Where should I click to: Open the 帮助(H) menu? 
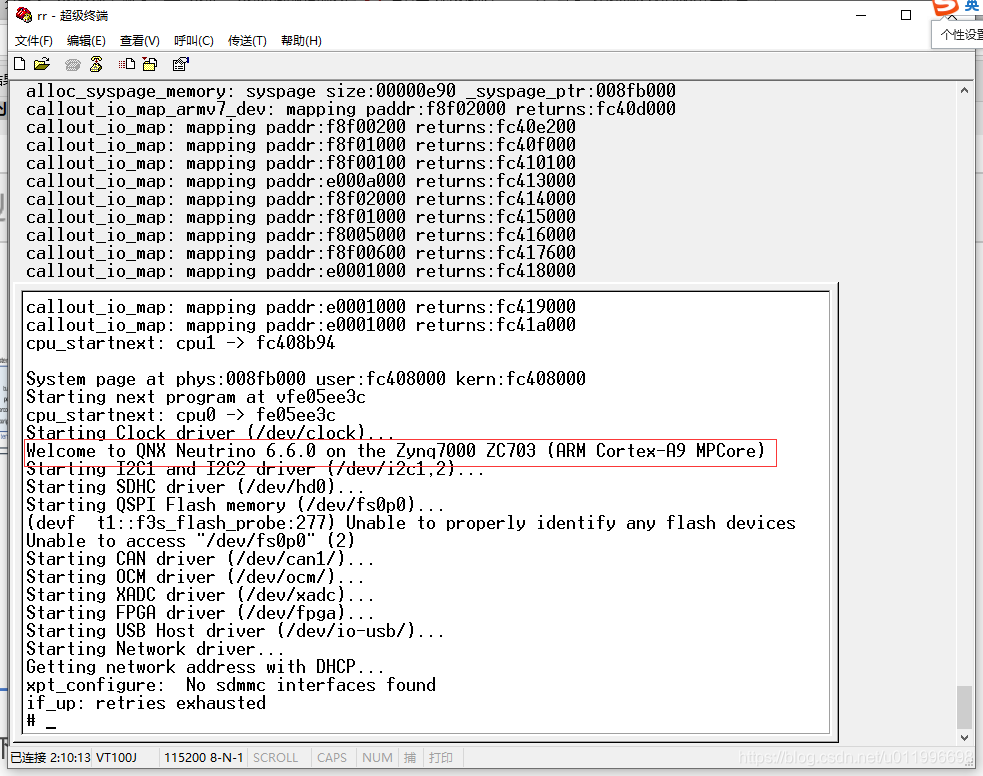301,41
